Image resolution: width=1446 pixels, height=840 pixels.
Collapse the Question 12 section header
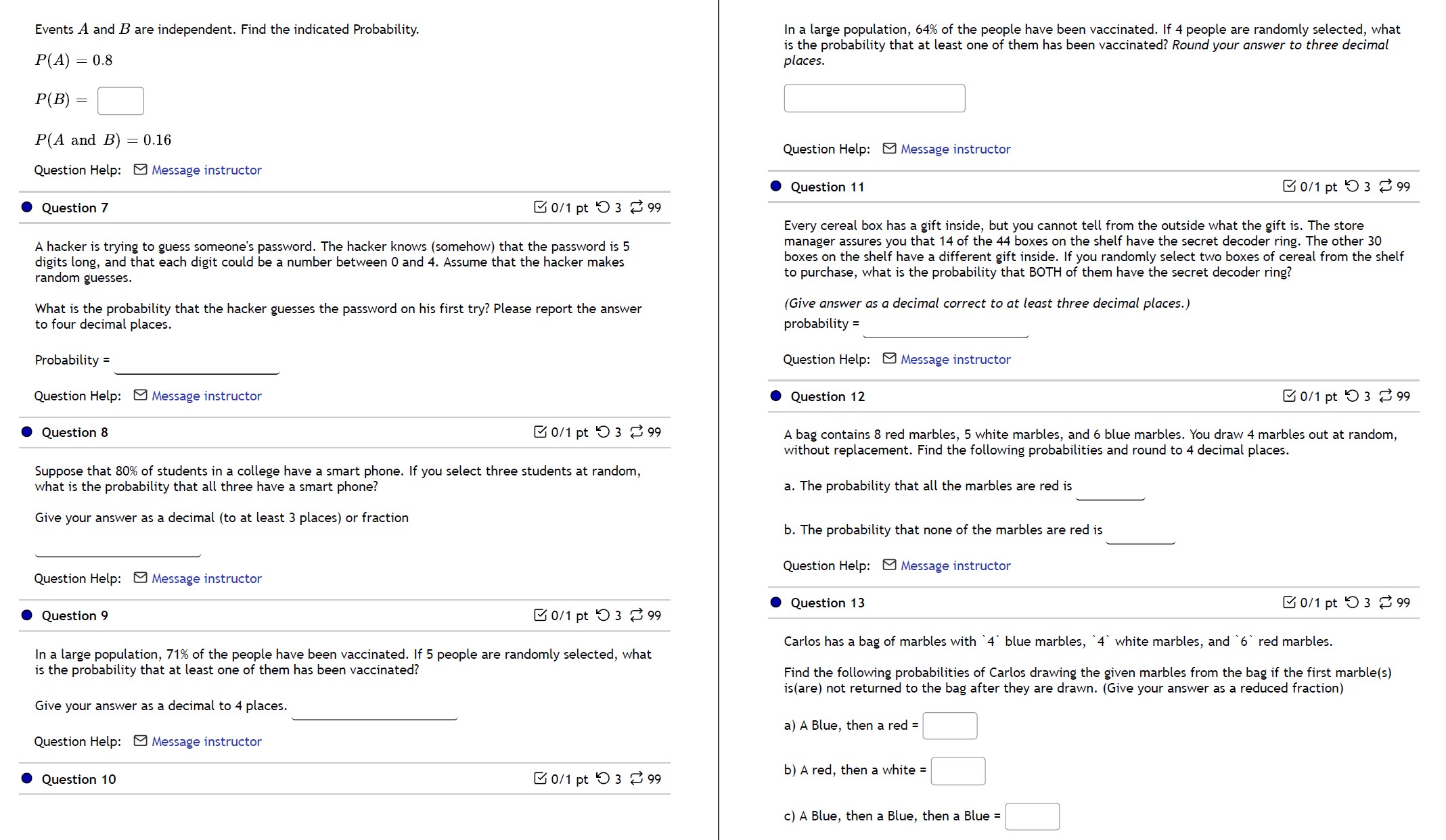pos(827,396)
